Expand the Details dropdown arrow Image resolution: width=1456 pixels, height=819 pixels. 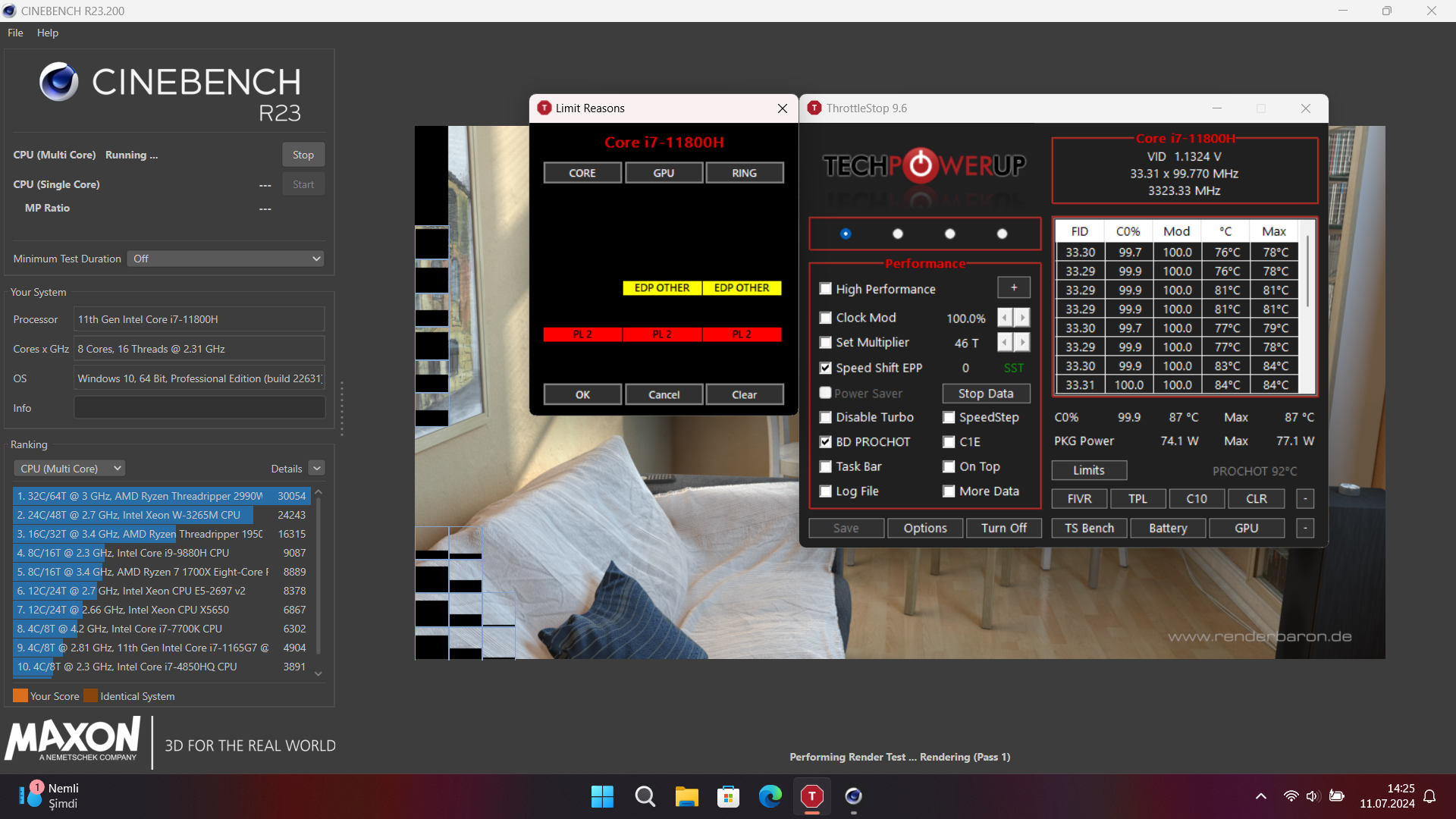pos(317,469)
